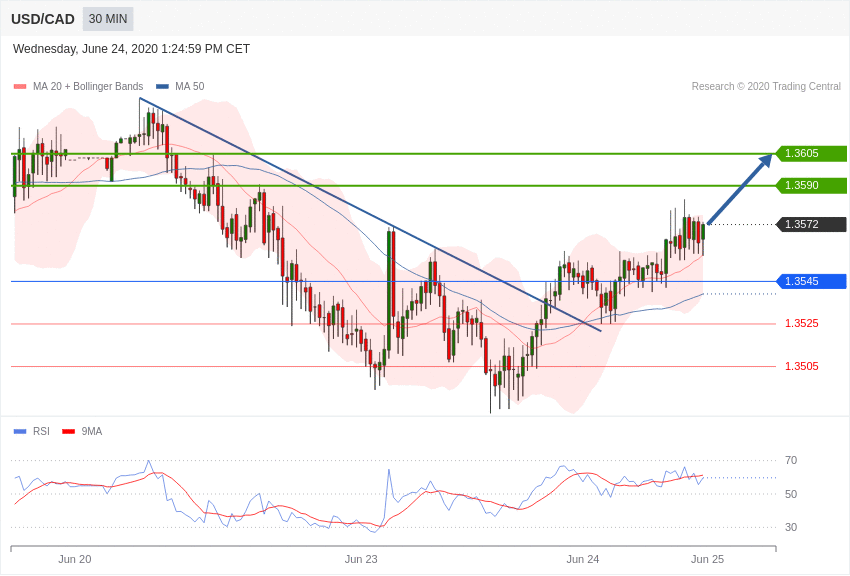This screenshot has width=850, height=576.
Task: Click the RSI axis value 50
Action: [791, 494]
